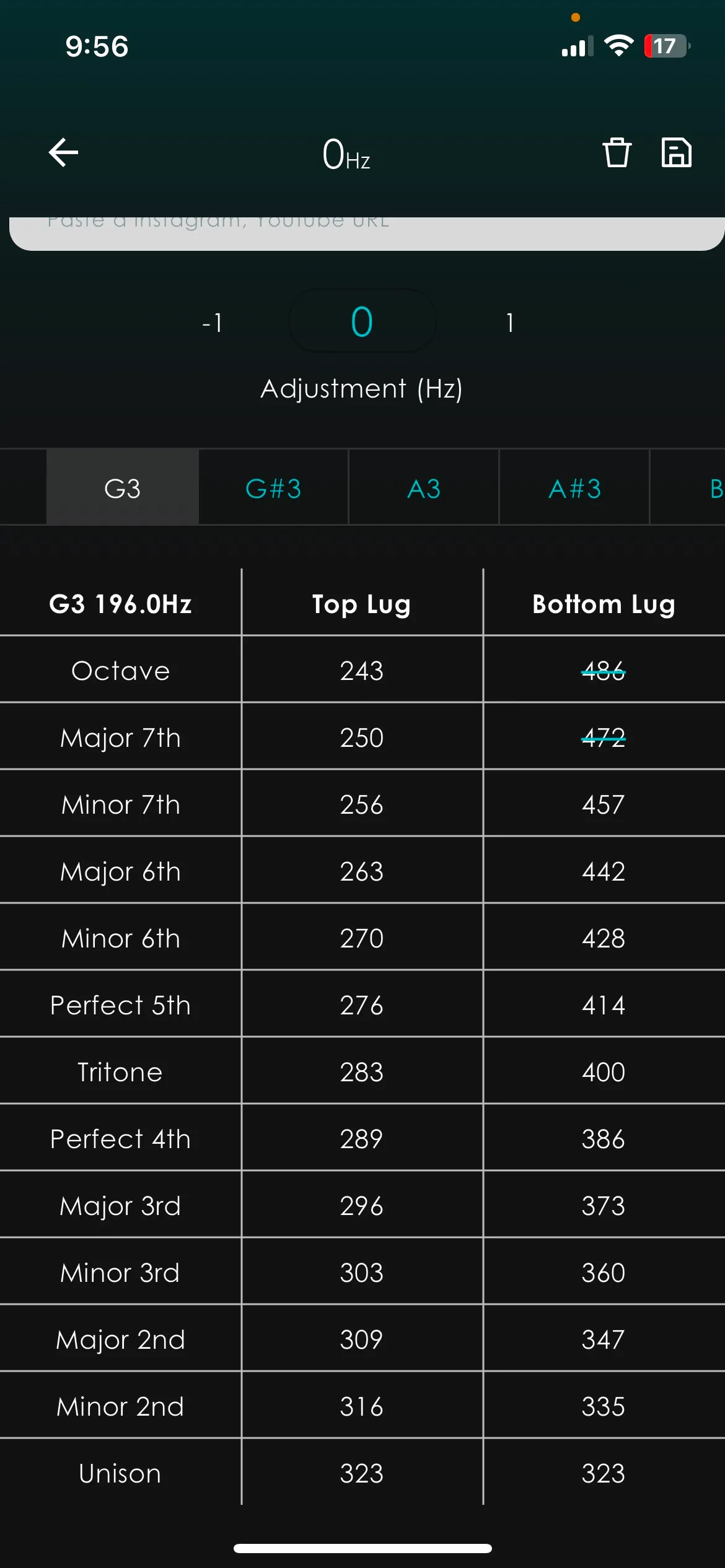Tap the 0Hz frequency display in header

tap(346, 155)
